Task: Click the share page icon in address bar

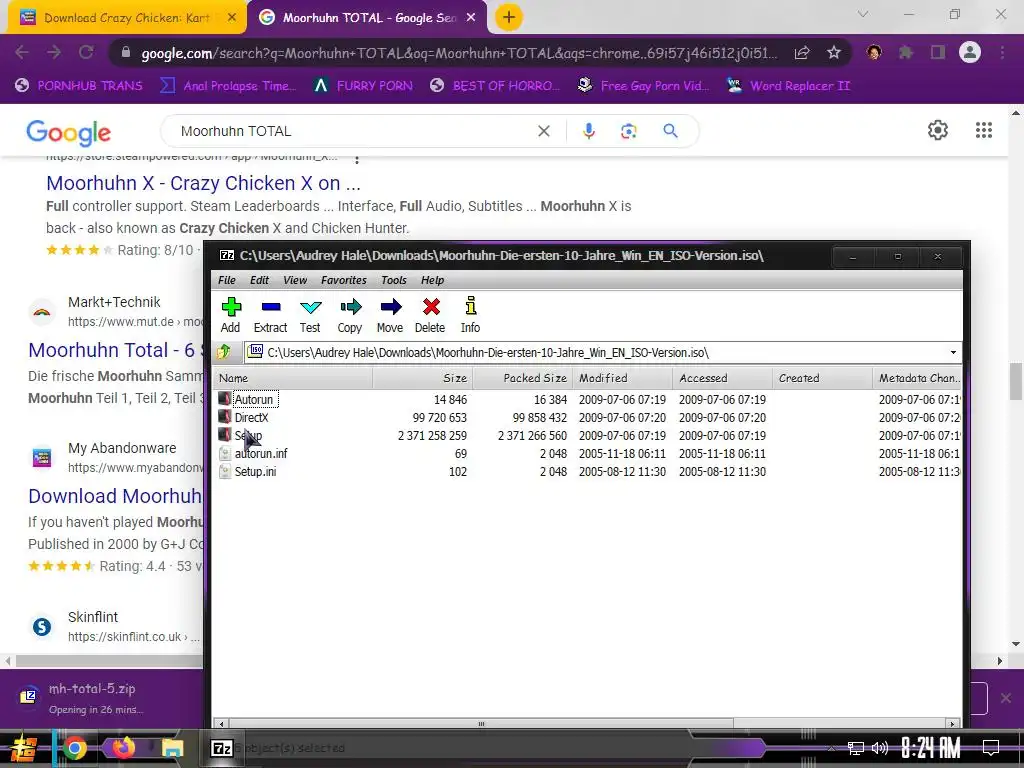Action: click(802, 53)
